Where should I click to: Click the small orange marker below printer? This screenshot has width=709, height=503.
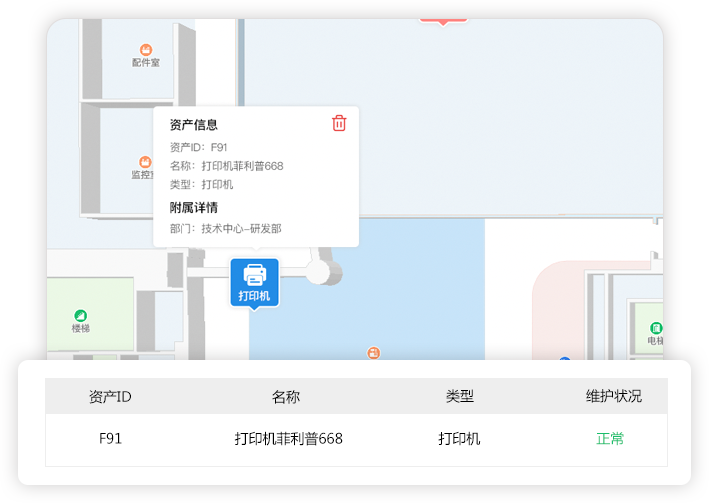(x=373, y=352)
